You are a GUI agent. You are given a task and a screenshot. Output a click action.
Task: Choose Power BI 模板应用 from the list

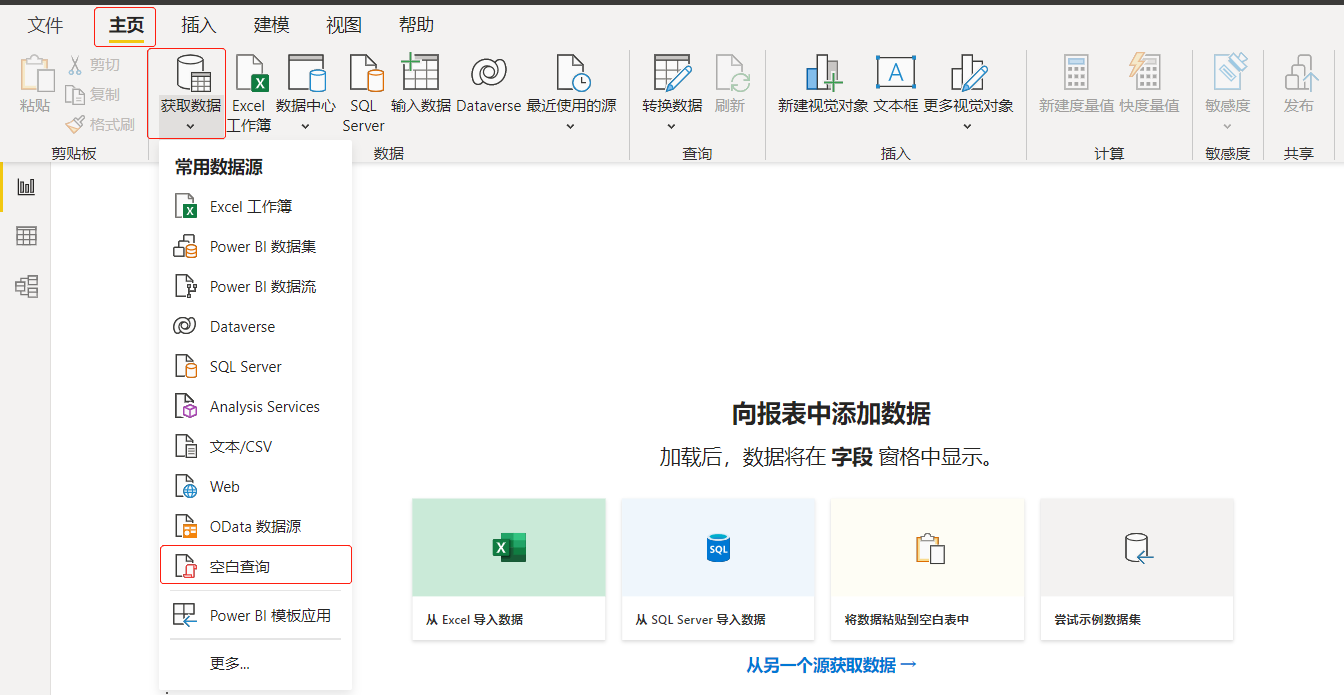[x=256, y=616]
